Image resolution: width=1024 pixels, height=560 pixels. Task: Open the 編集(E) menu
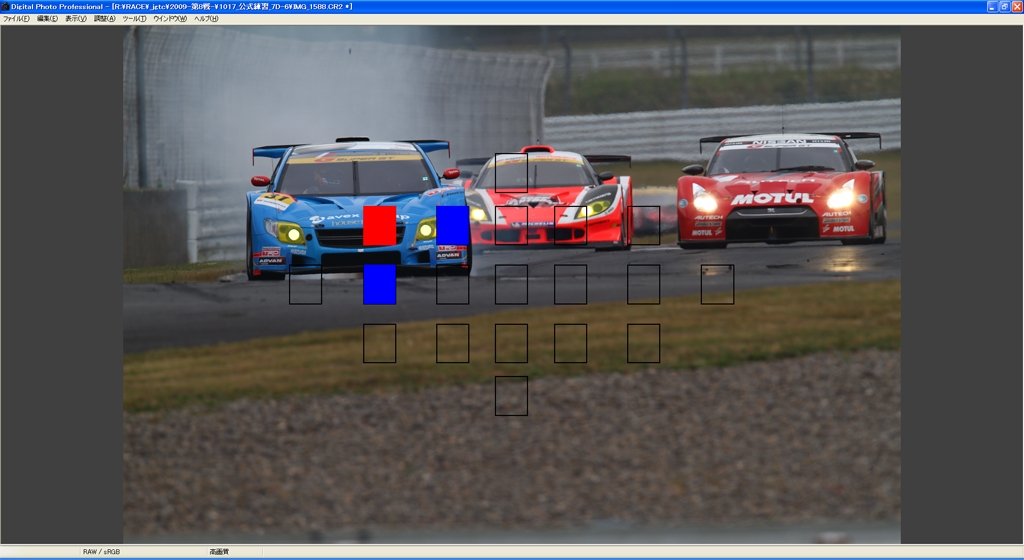tap(47, 19)
